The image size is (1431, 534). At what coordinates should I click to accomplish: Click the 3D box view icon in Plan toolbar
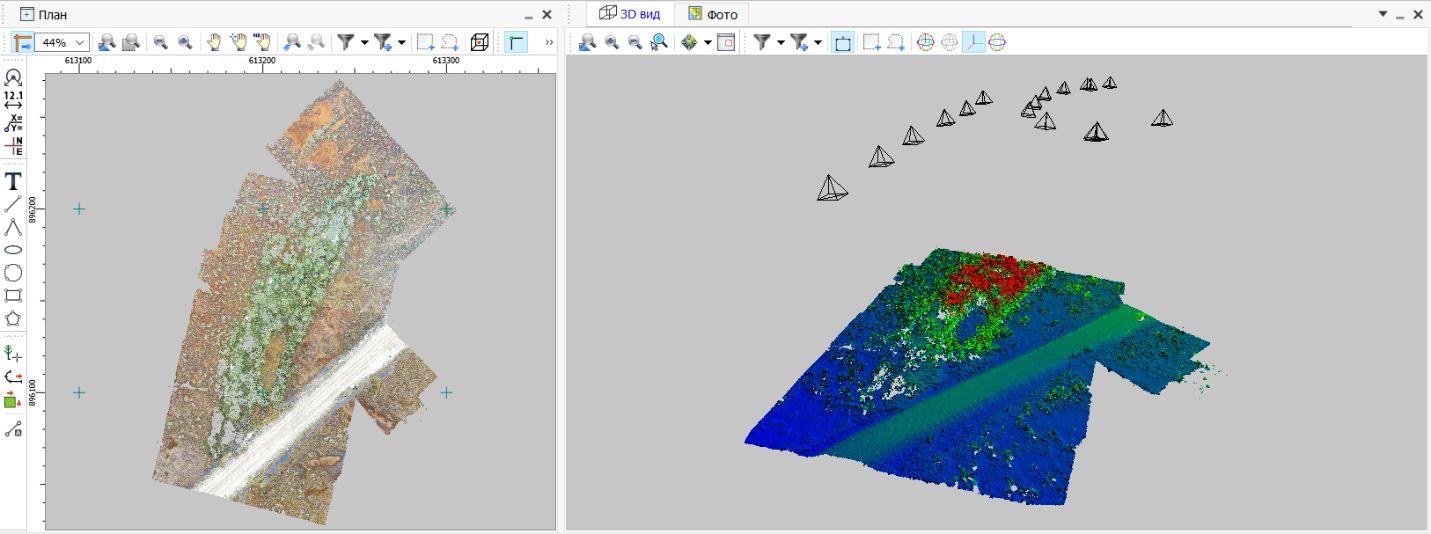480,42
